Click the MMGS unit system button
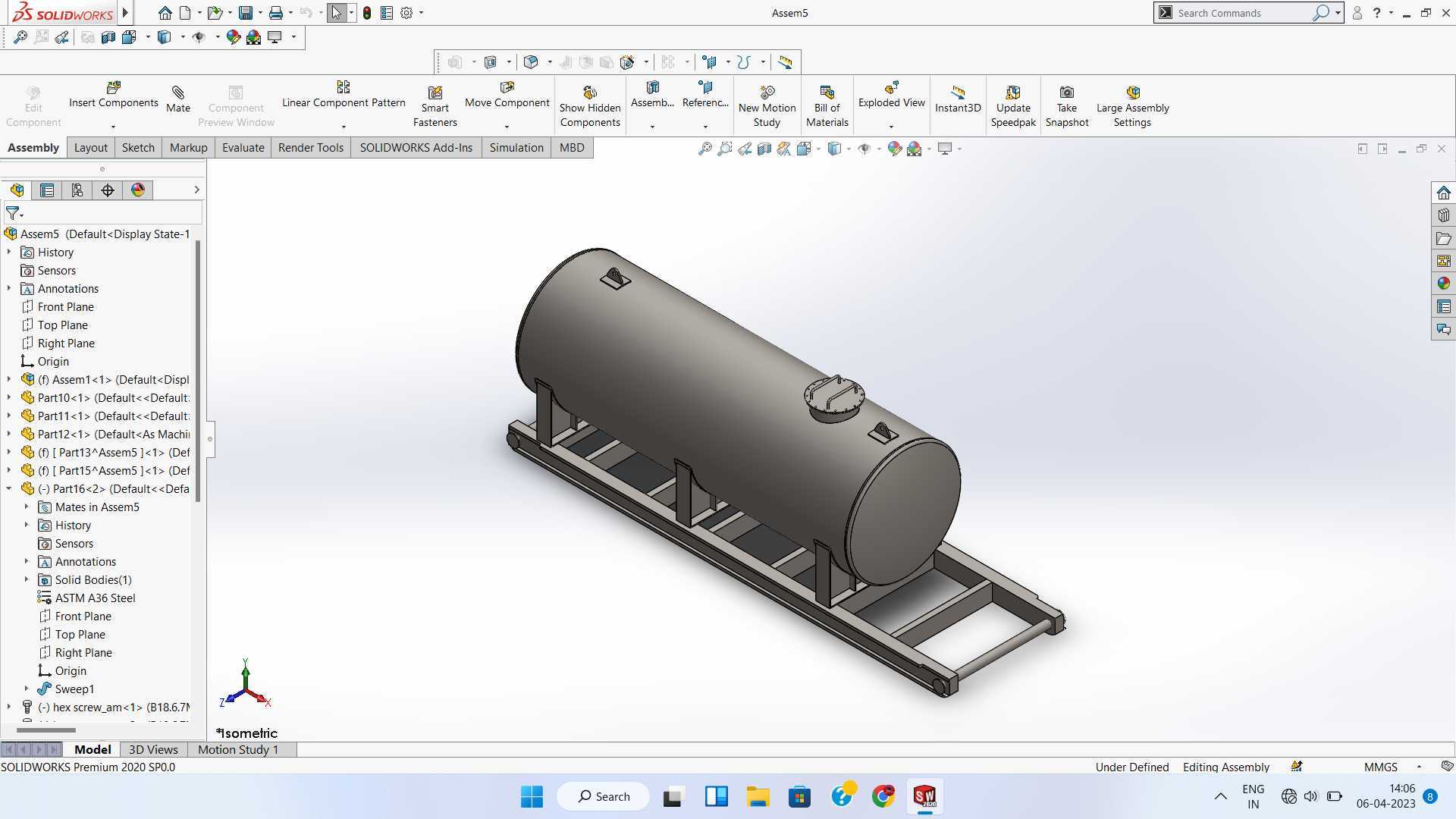 coord(1380,767)
